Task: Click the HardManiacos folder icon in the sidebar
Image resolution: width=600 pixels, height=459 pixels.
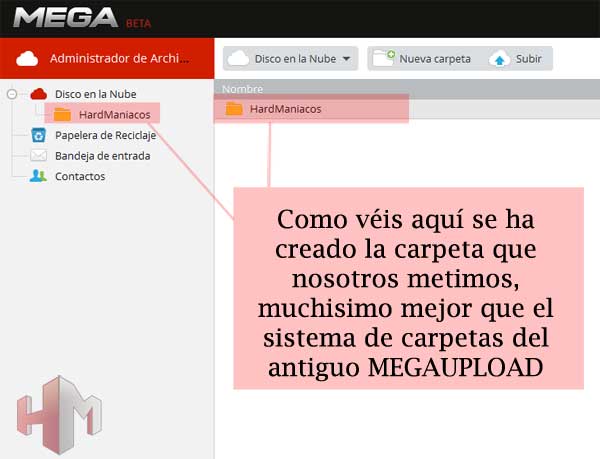Action: click(62, 114)
